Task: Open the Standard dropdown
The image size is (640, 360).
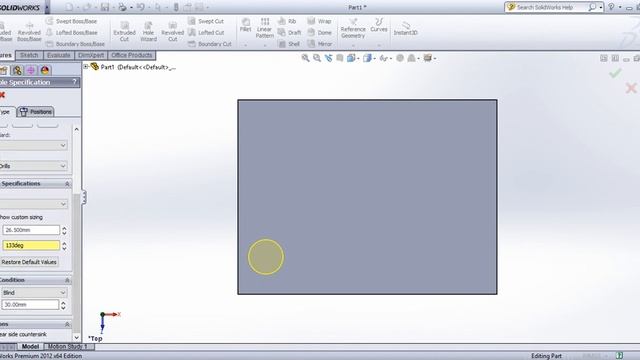Action: tap(33, 145)
